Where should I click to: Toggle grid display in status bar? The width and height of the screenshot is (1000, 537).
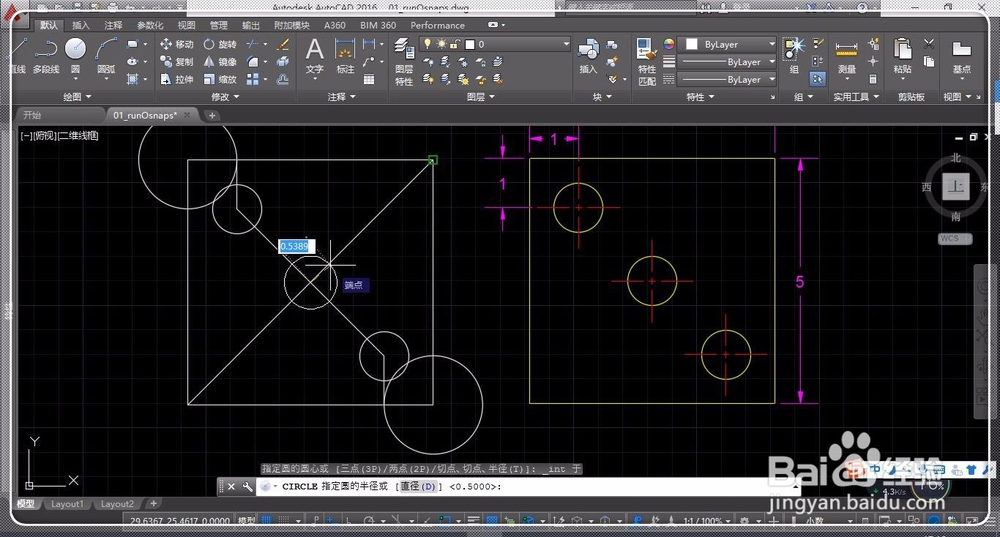pos(267,520)
